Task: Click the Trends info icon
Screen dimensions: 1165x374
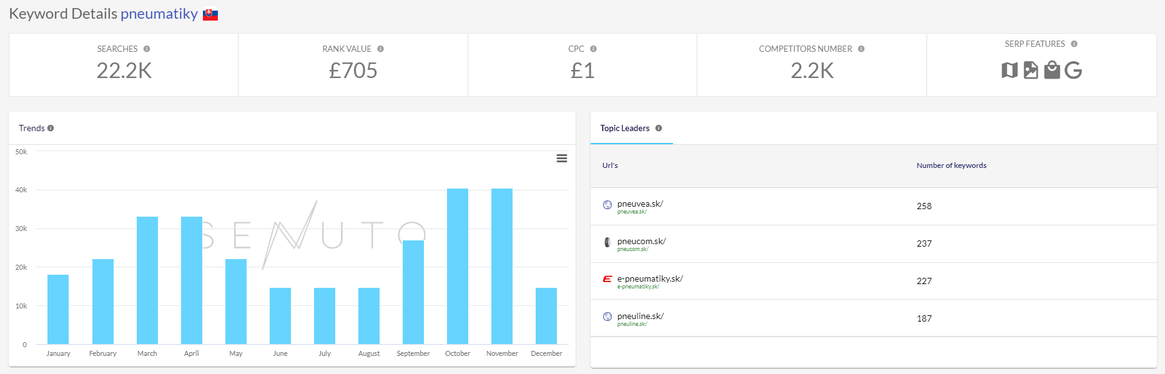Action: (x=51, y=128)
